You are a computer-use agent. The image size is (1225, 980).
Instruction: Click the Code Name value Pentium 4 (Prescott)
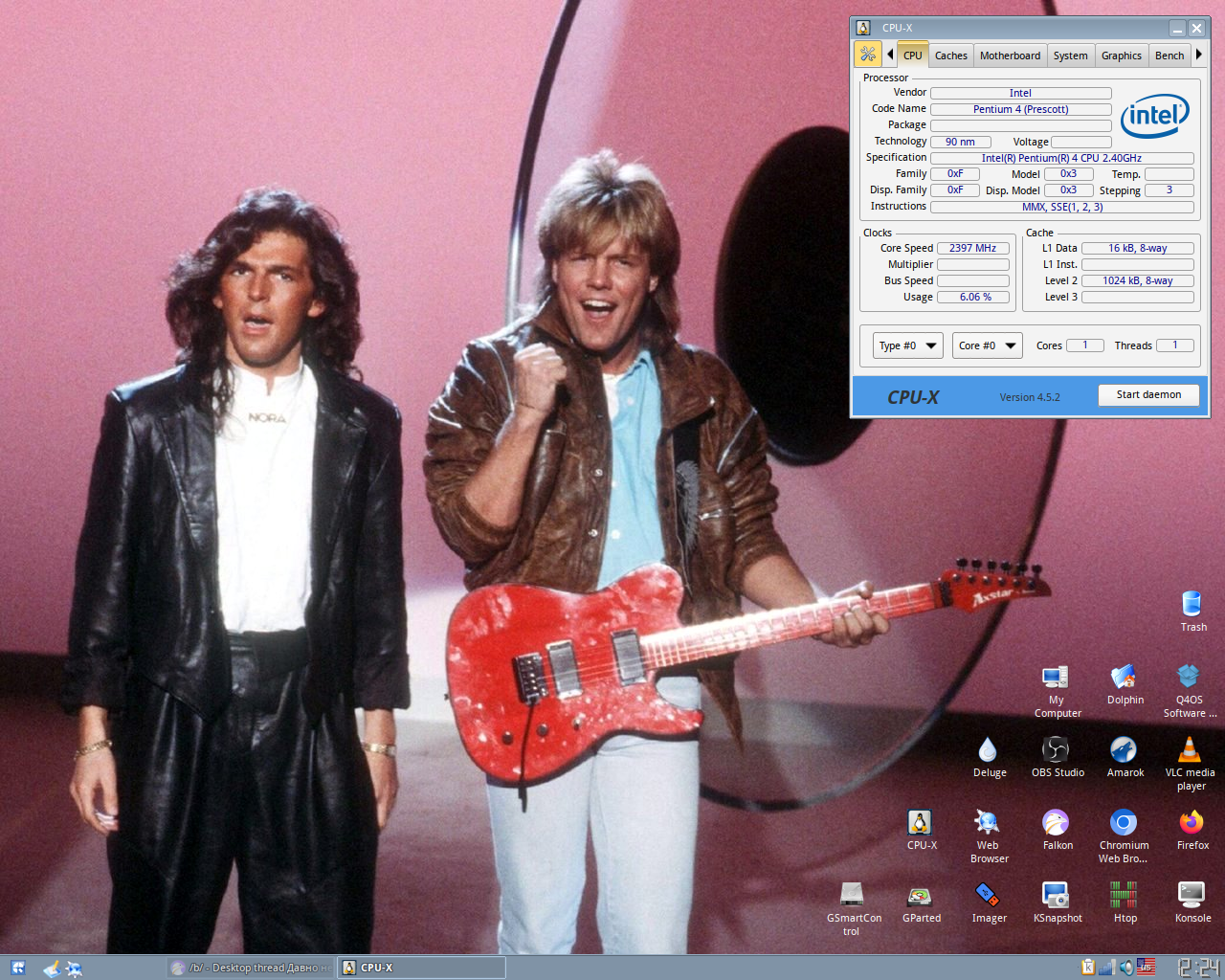1020,109
